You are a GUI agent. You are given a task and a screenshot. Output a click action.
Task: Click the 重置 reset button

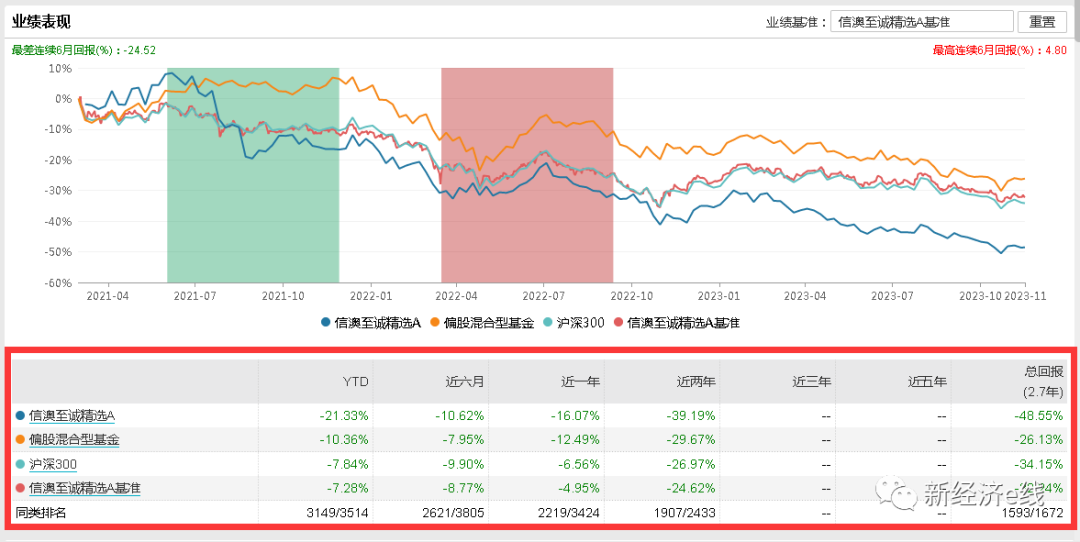pyautogui.click(x=1042, y=22)
